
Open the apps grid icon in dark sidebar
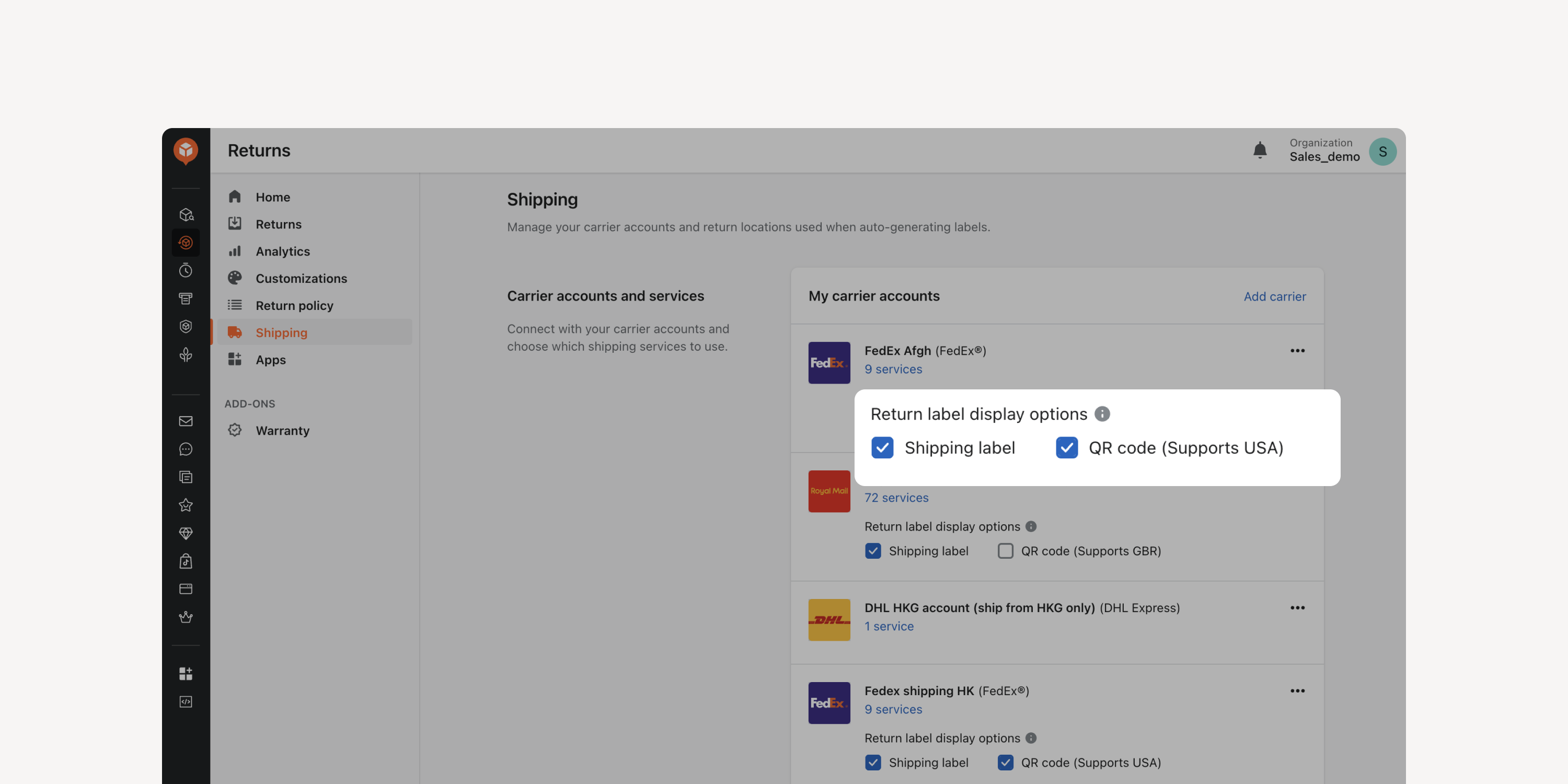click(x=186, y=673)
